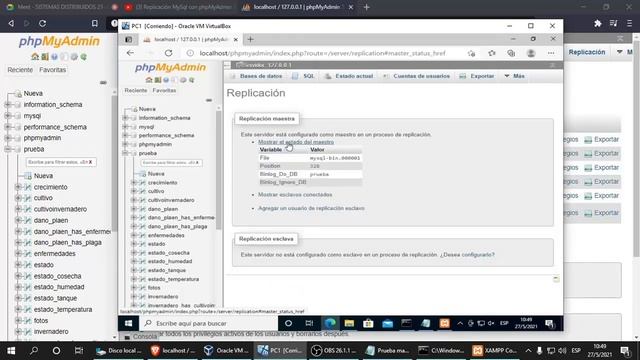
Task: Expand the crecimiento table in background sidebar
Action: (18, 187)
